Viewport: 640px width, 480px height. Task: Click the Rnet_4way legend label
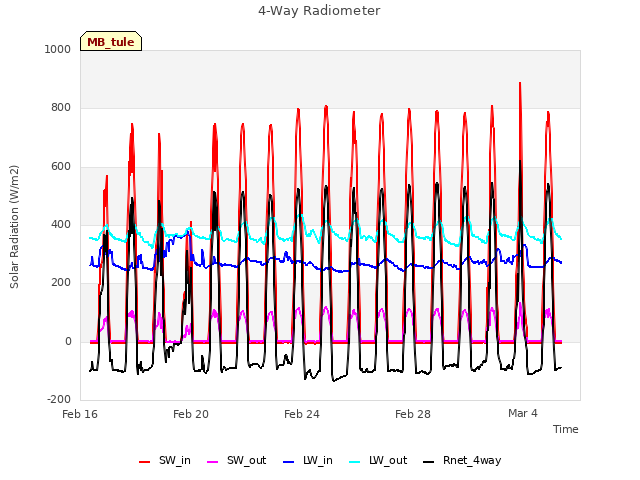click(x=472, y=461)
